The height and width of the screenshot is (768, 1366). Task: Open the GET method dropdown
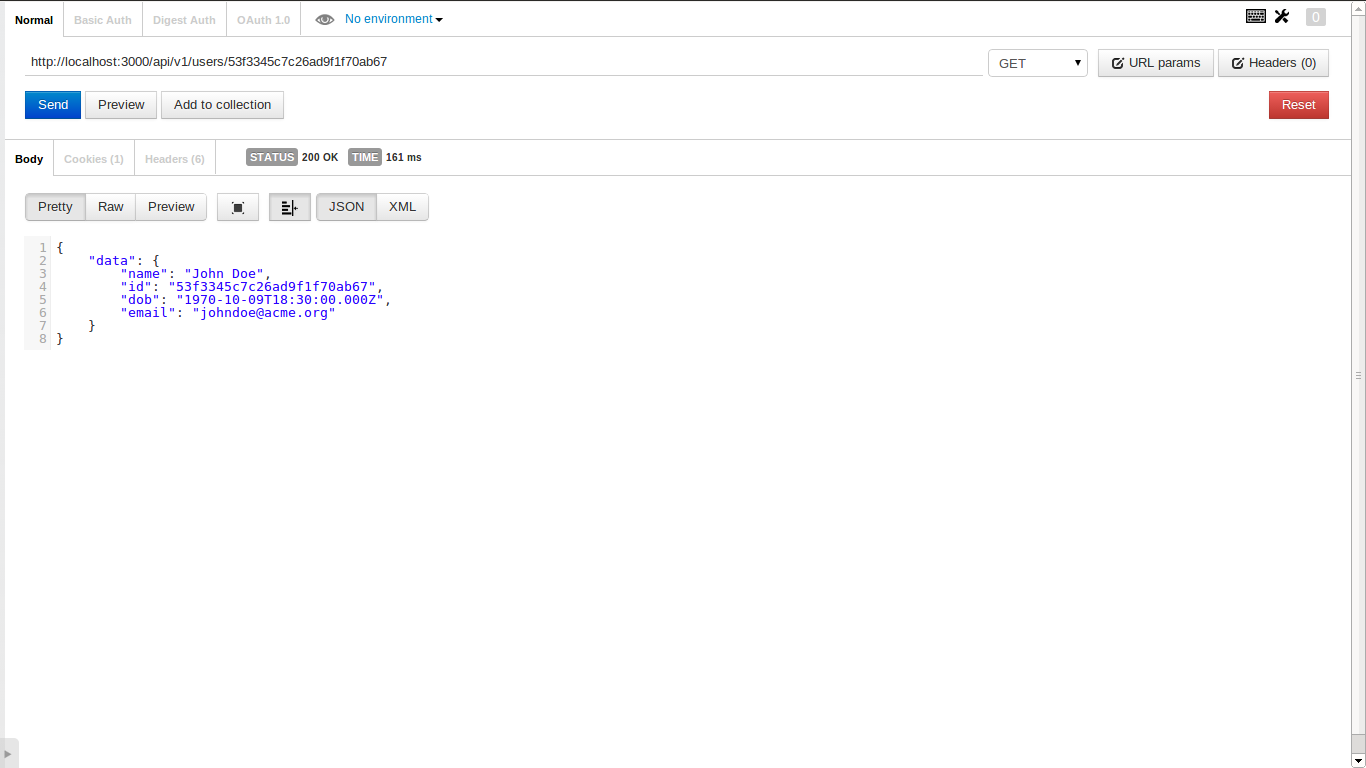[x=1038, y=63]
